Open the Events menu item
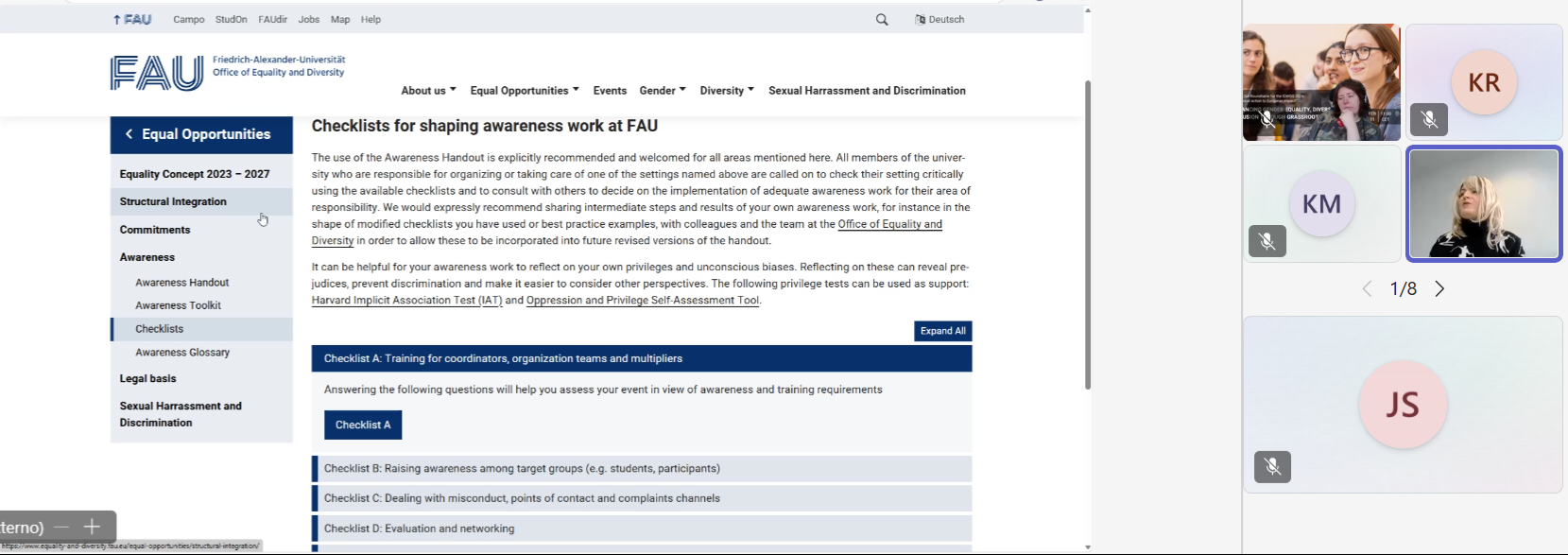 click(610, 91)
